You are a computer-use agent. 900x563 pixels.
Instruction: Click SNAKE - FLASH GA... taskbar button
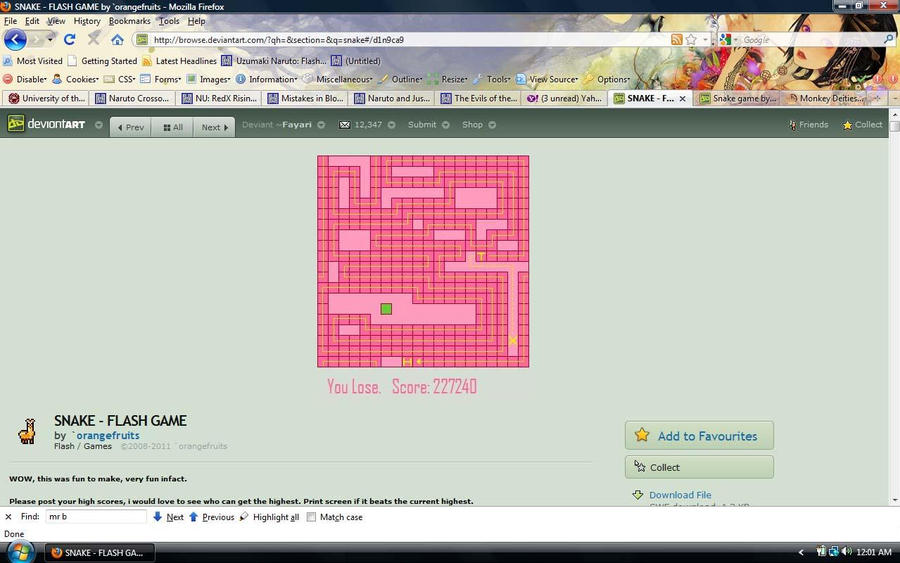pos(100,553)
